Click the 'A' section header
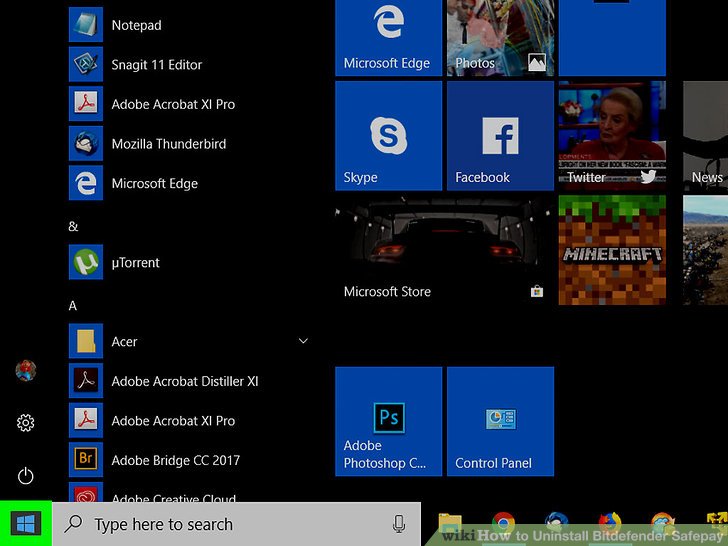Screen dimensions: 728x546 point(73,306)
